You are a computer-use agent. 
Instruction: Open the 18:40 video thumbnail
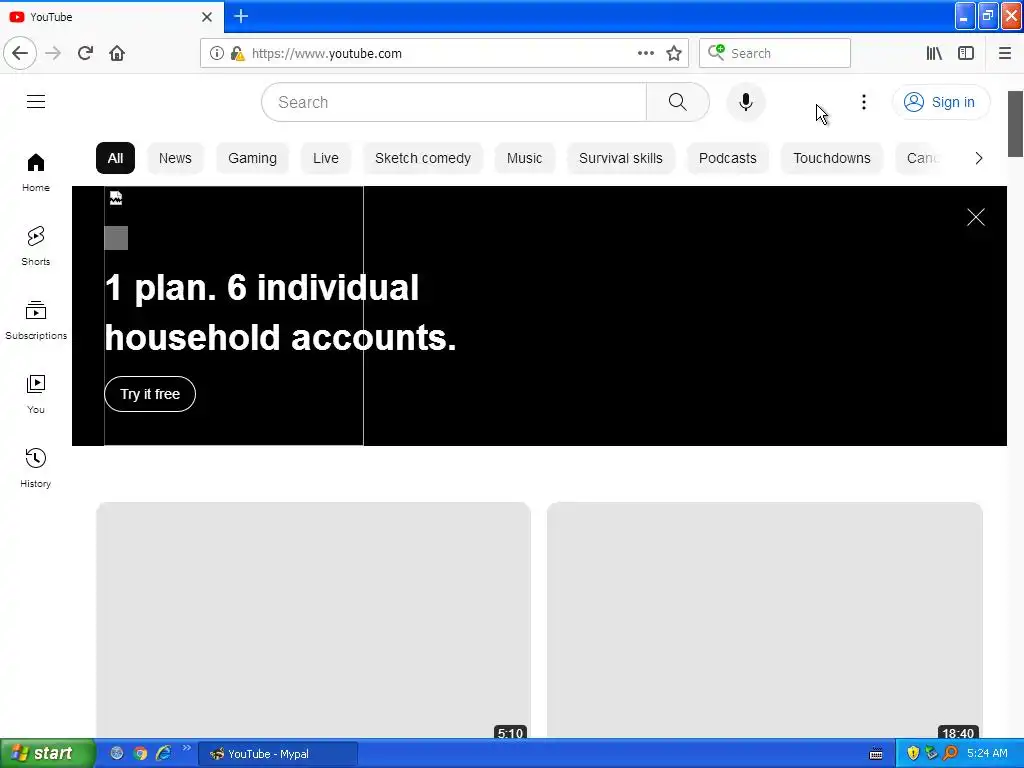765,620
